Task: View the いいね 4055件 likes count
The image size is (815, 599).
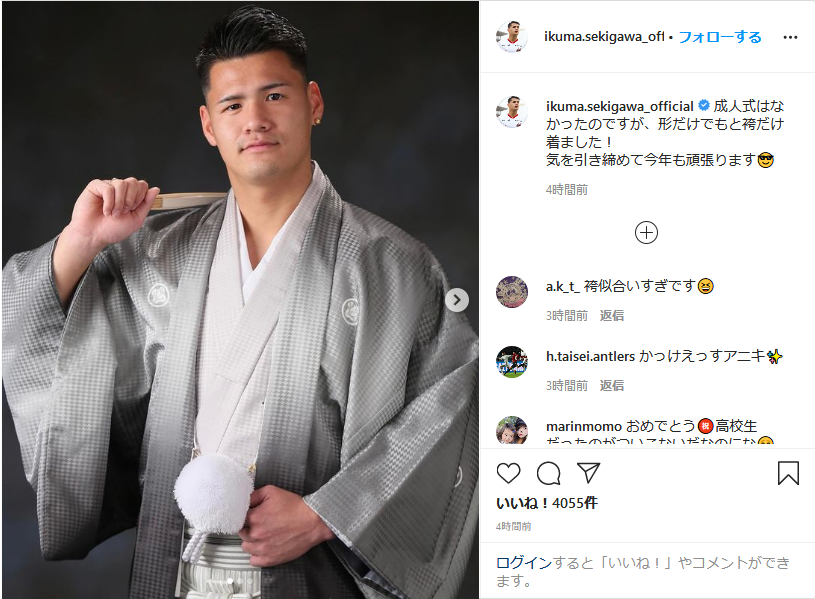Action: (547, 503)
